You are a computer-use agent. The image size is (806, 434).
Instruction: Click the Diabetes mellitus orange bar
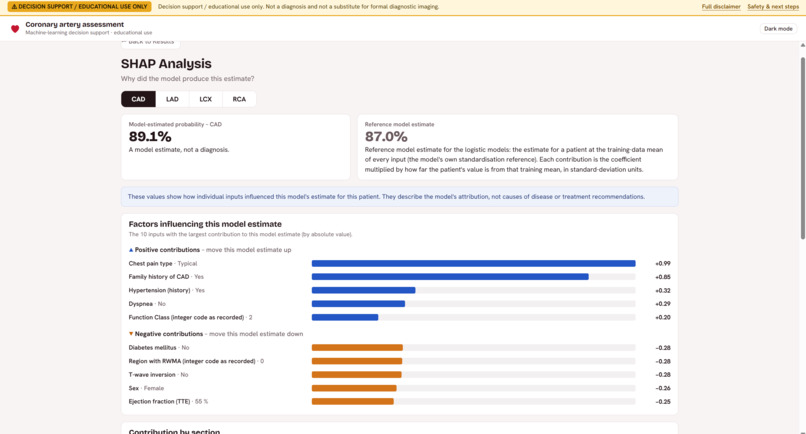click(x=357, y=348)
